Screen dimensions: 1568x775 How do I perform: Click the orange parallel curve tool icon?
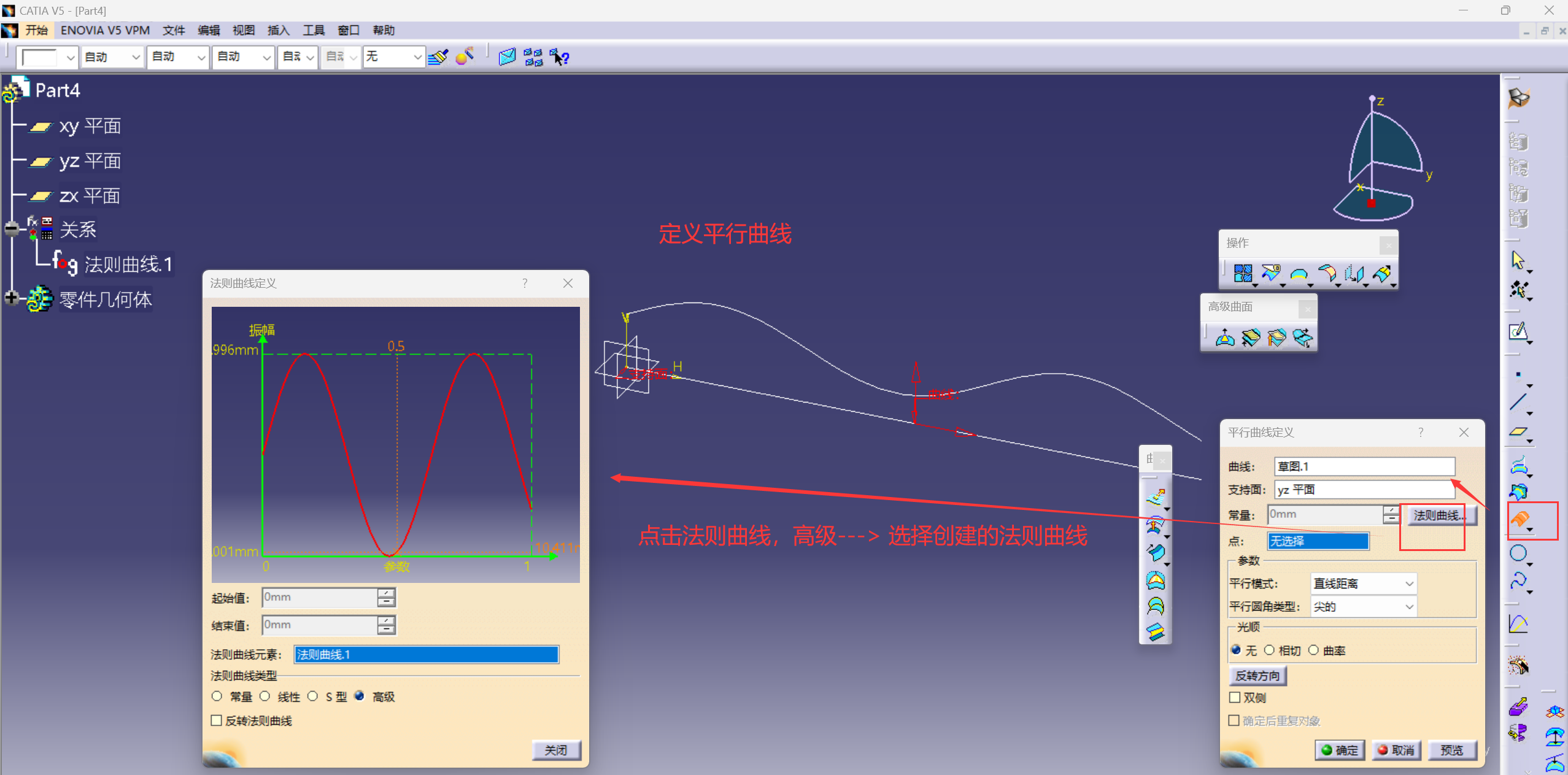(1520, 519)
